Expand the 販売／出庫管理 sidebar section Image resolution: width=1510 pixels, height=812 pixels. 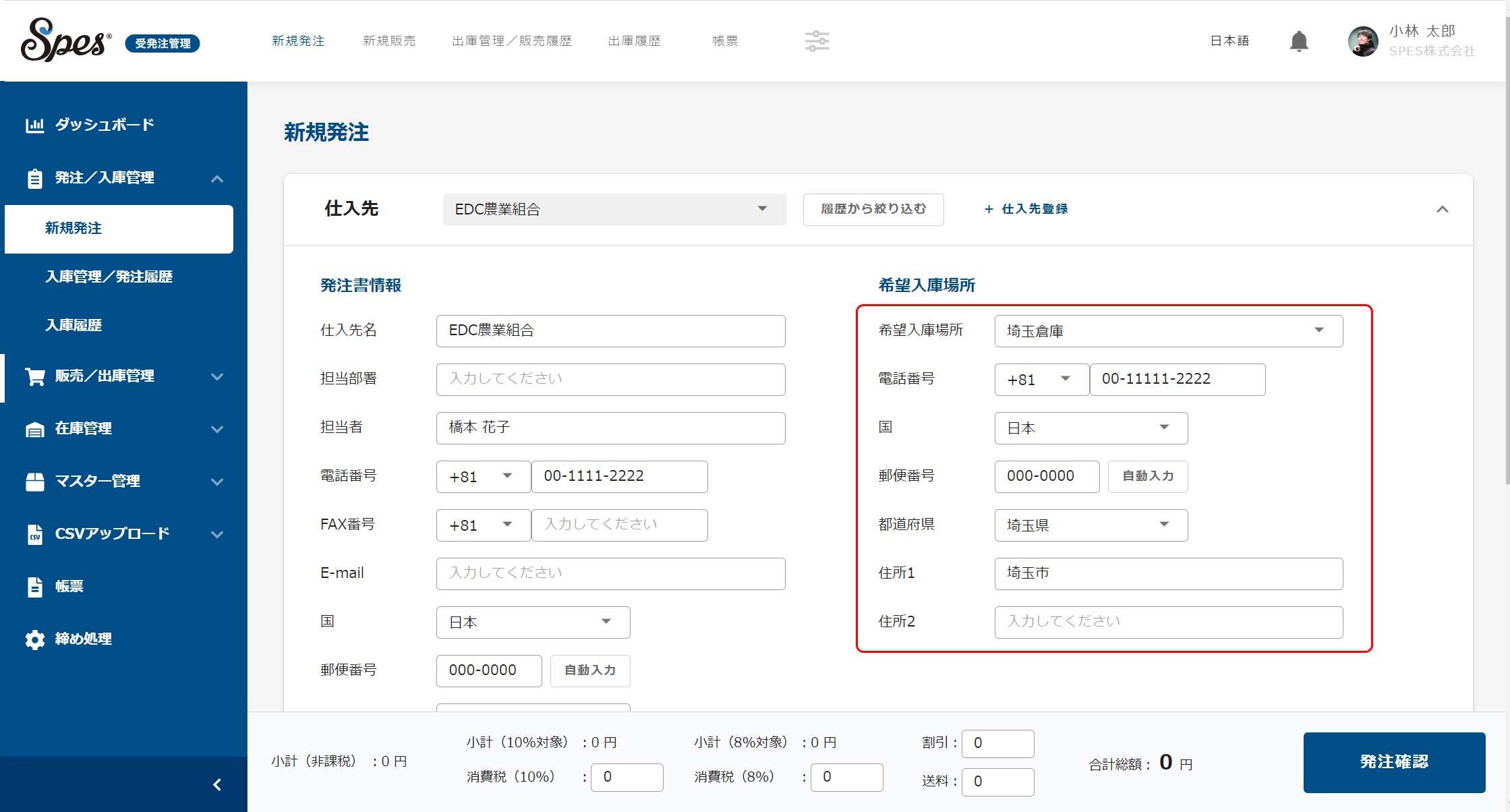[x=217, y=376]
